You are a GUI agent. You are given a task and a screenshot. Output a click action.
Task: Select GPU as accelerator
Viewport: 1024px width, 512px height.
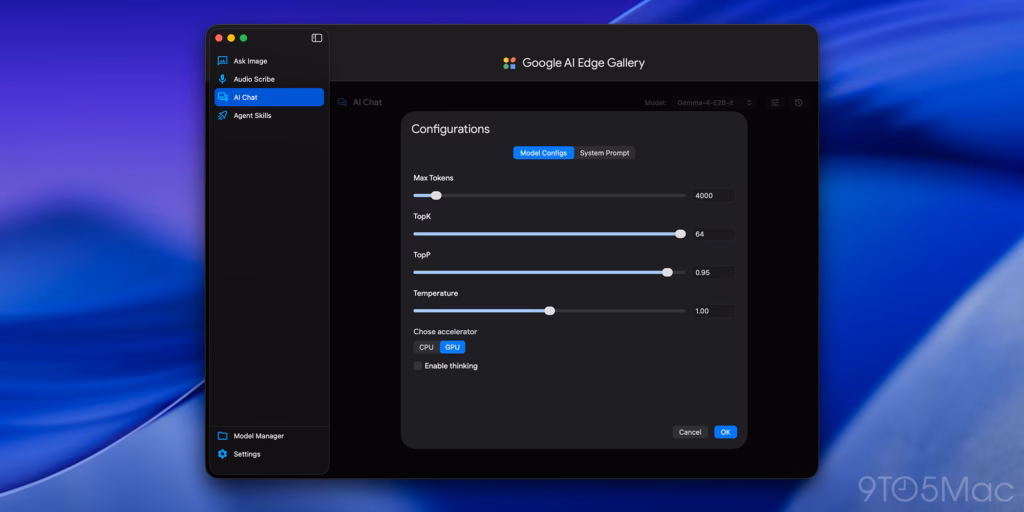point(453,347)
